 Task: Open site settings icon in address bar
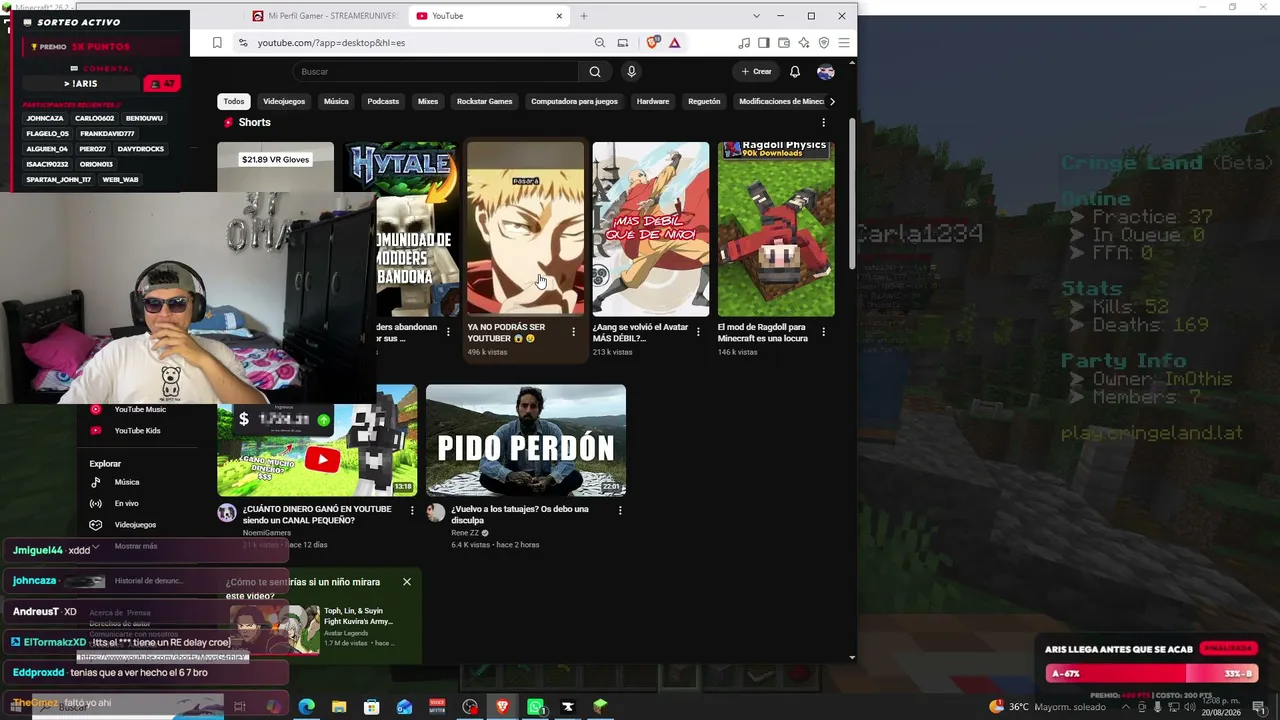(x=242, y=43)
